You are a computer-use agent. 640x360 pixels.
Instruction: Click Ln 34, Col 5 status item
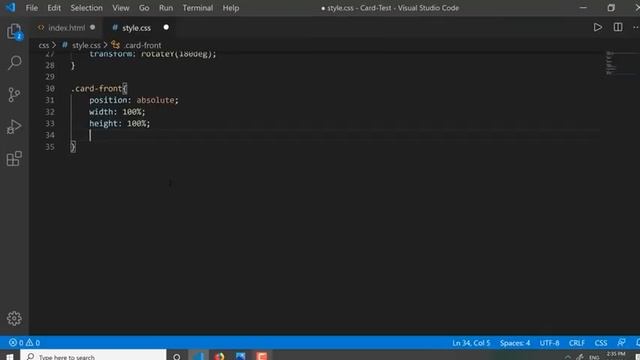(471, 343)
